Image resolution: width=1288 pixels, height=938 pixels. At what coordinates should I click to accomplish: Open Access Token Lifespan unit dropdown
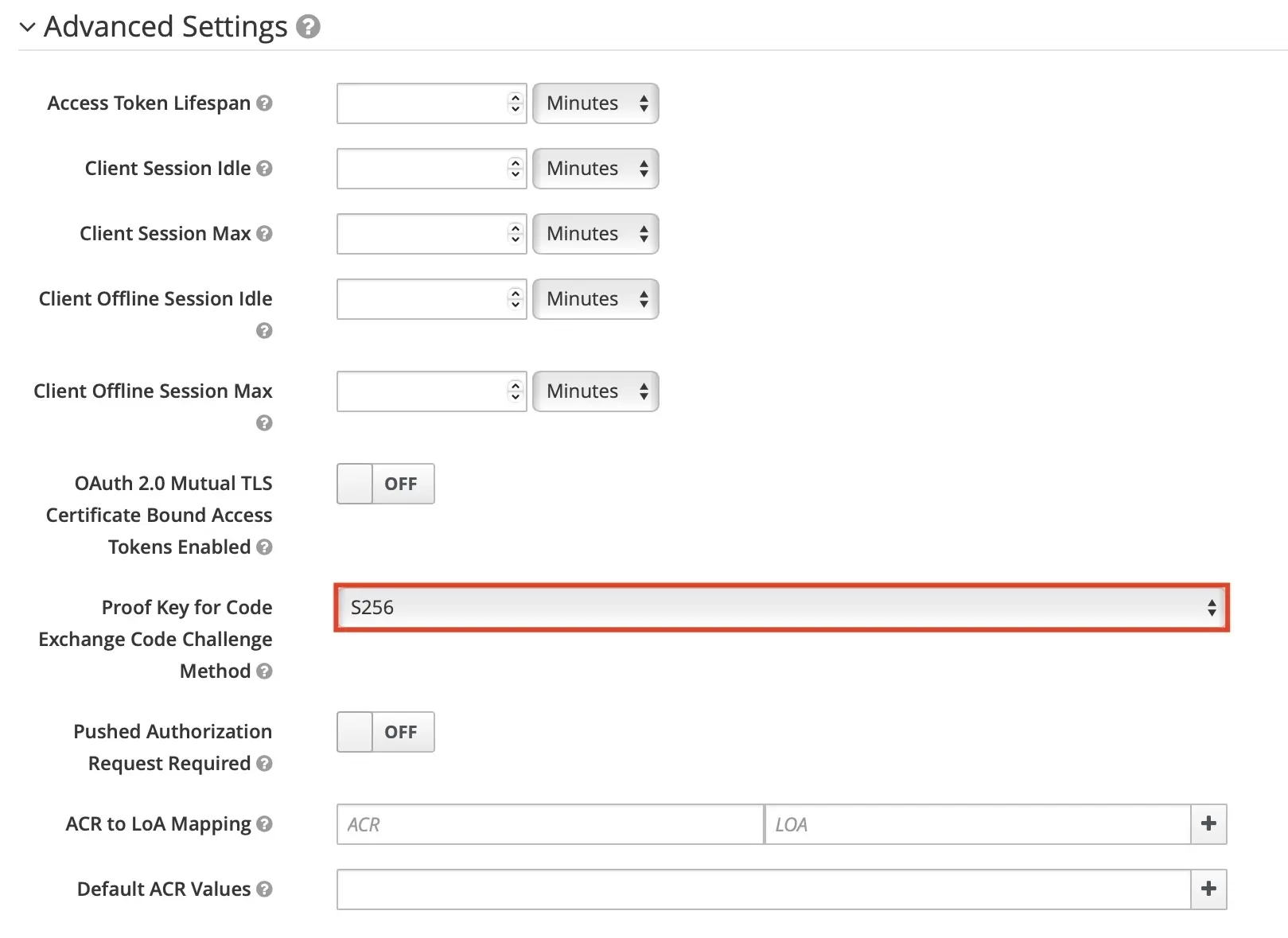596,103
